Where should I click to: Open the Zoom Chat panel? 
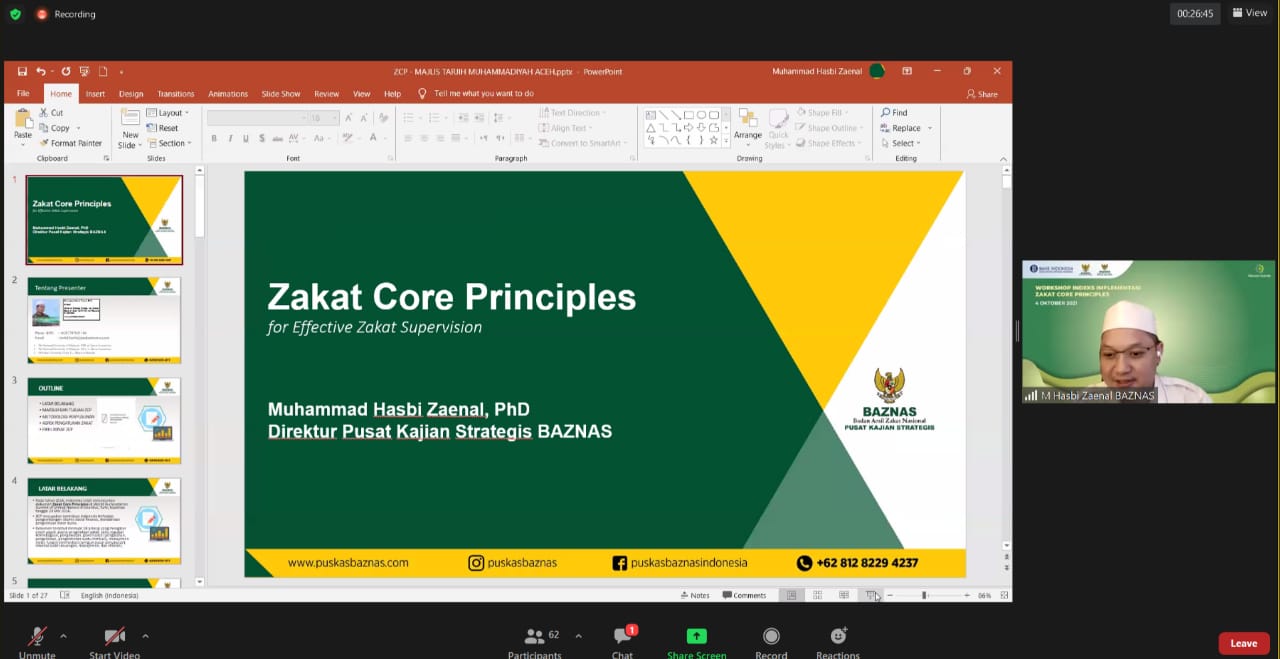(x=623, y=637)
